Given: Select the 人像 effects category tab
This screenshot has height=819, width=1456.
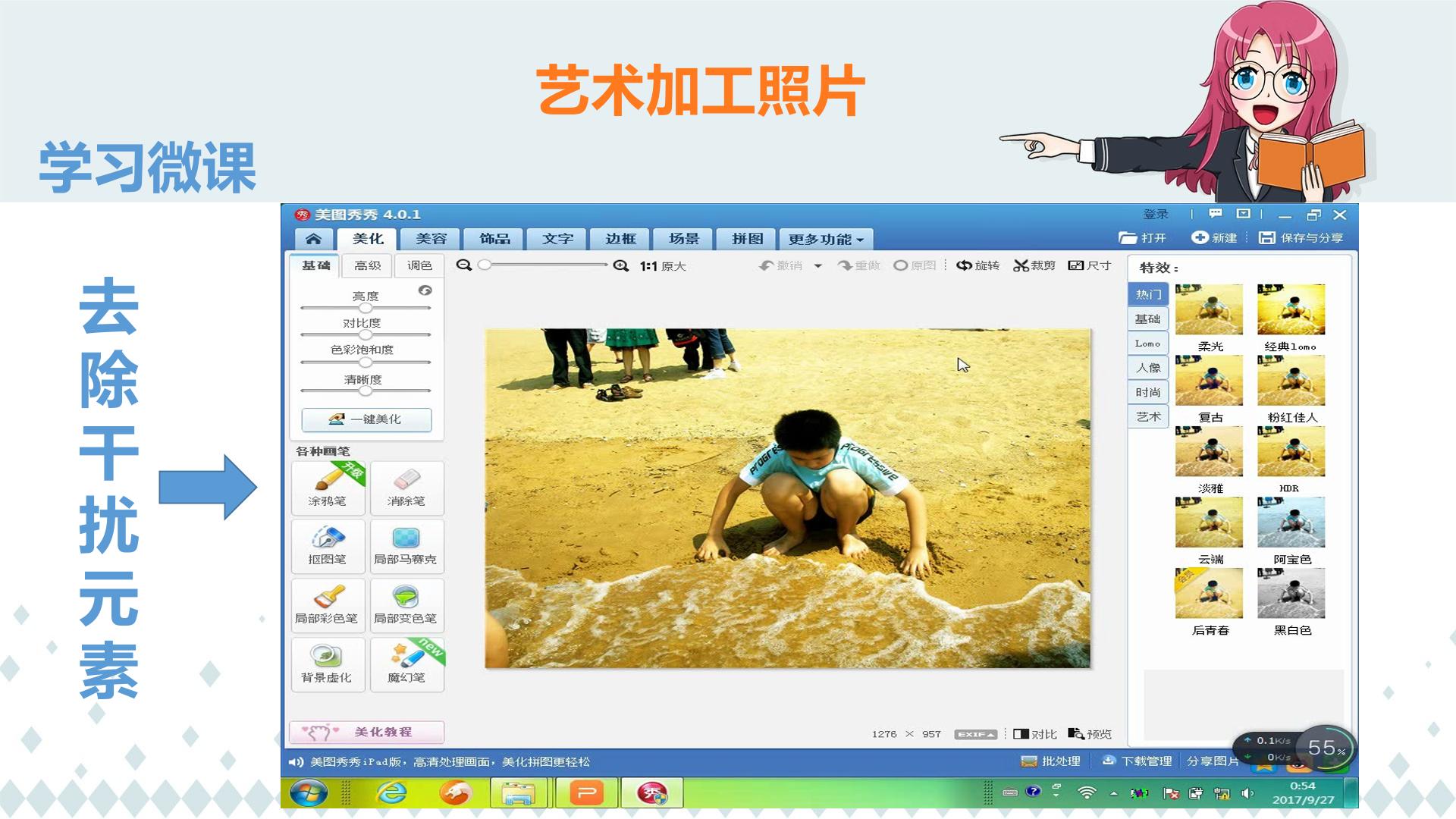Looking at the screenshot, I should click(x=1148, y=368).
